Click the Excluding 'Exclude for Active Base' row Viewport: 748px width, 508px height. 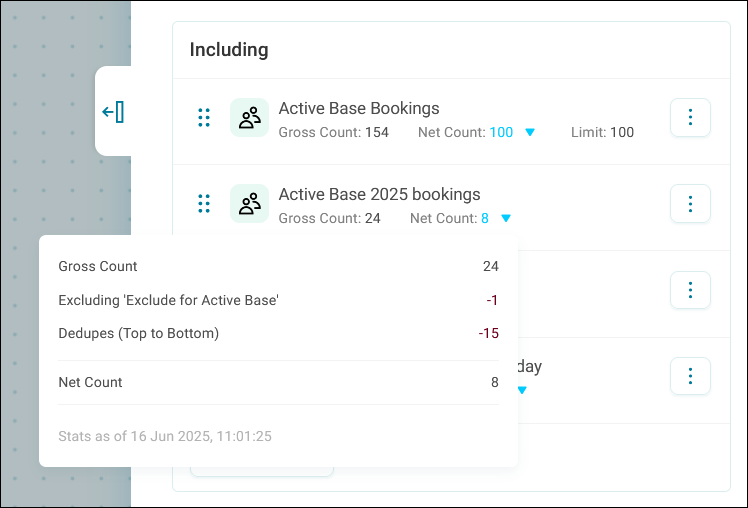pyautogui.click(x=279, y=300)
